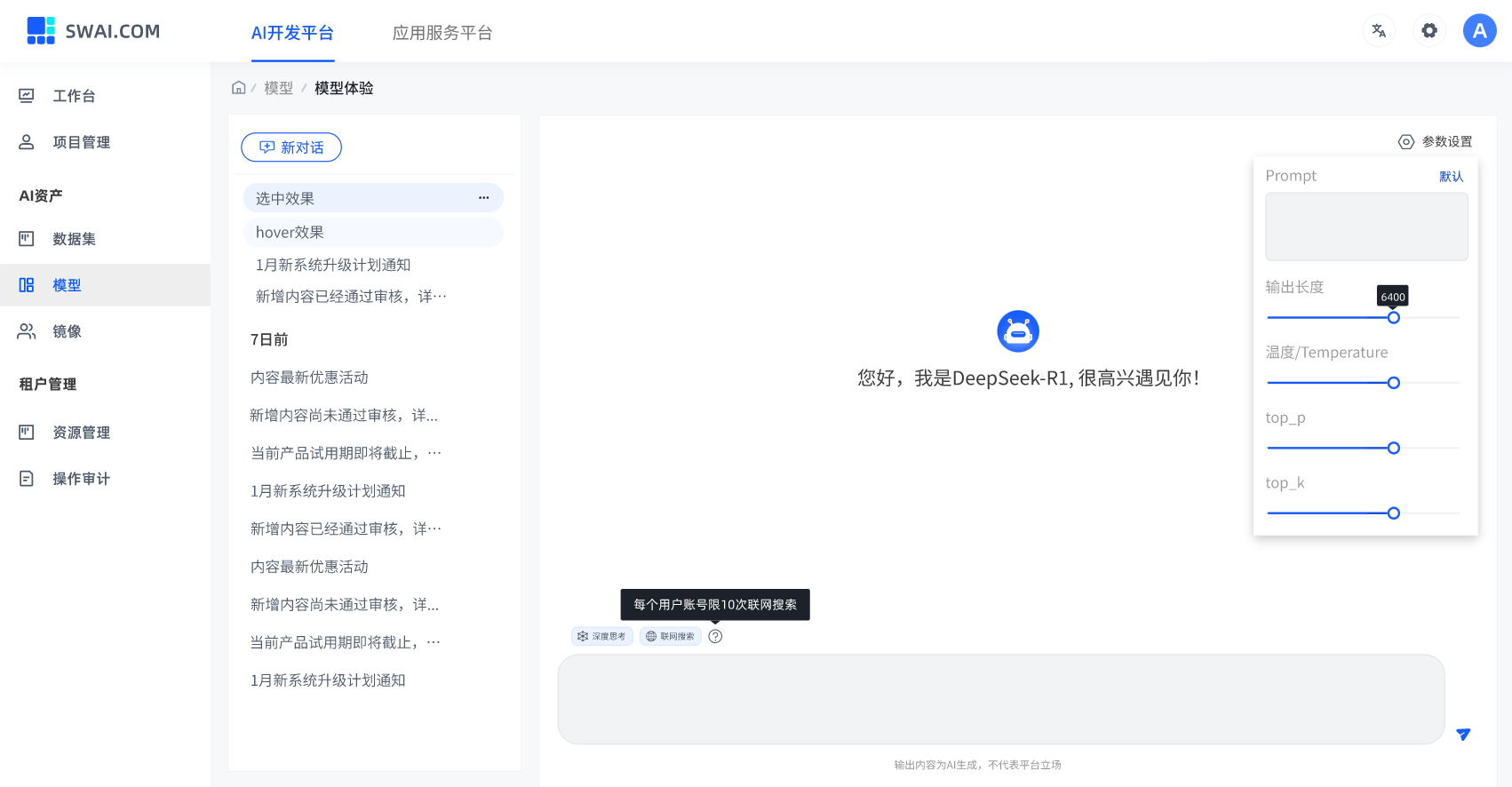
Task: Toggle the 深度思考 option
Action: (x=602, y=636)
